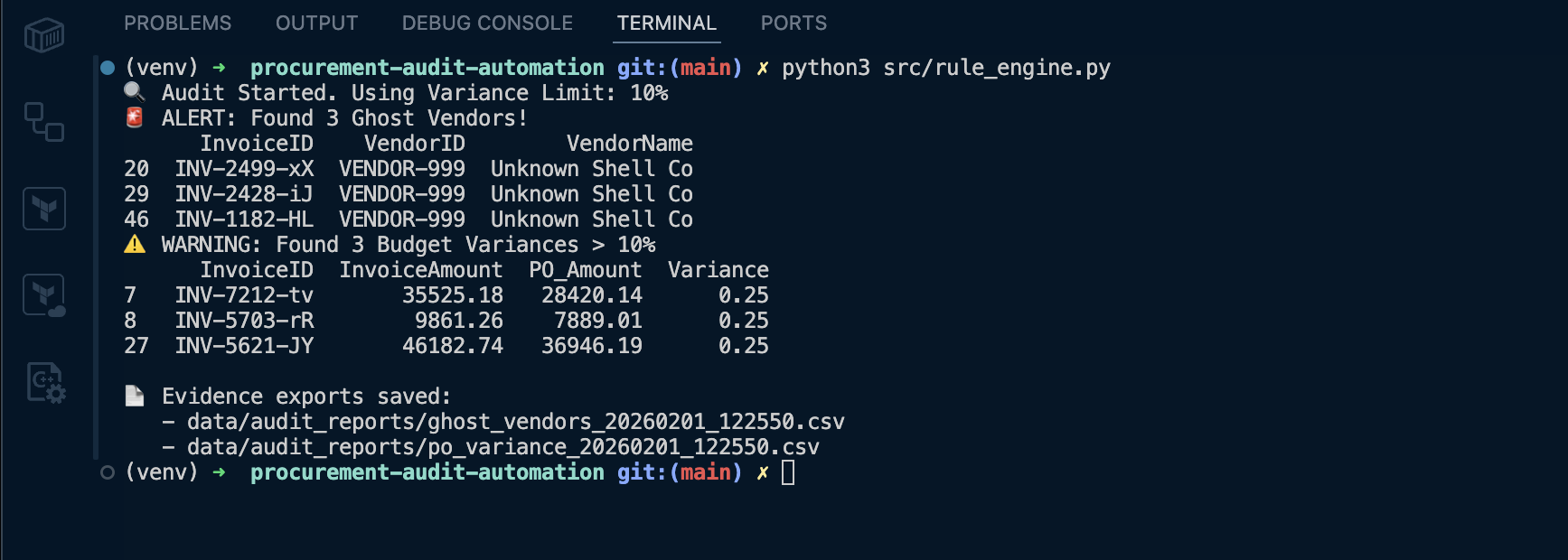Focus the terminal cursor at the last prompt
1568x560 pixels.
[x=788, y=472]
